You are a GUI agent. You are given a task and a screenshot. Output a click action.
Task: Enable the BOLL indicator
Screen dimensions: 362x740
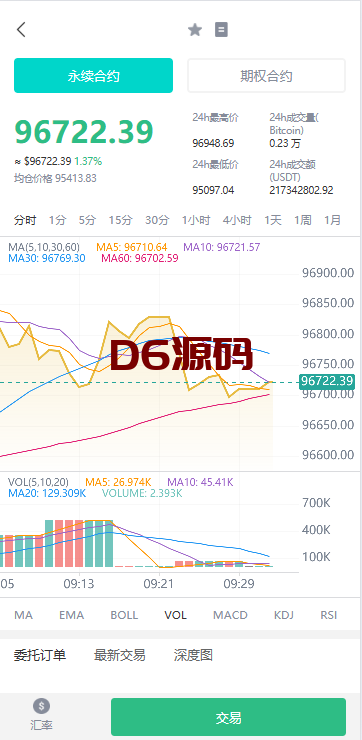[124, 615]
